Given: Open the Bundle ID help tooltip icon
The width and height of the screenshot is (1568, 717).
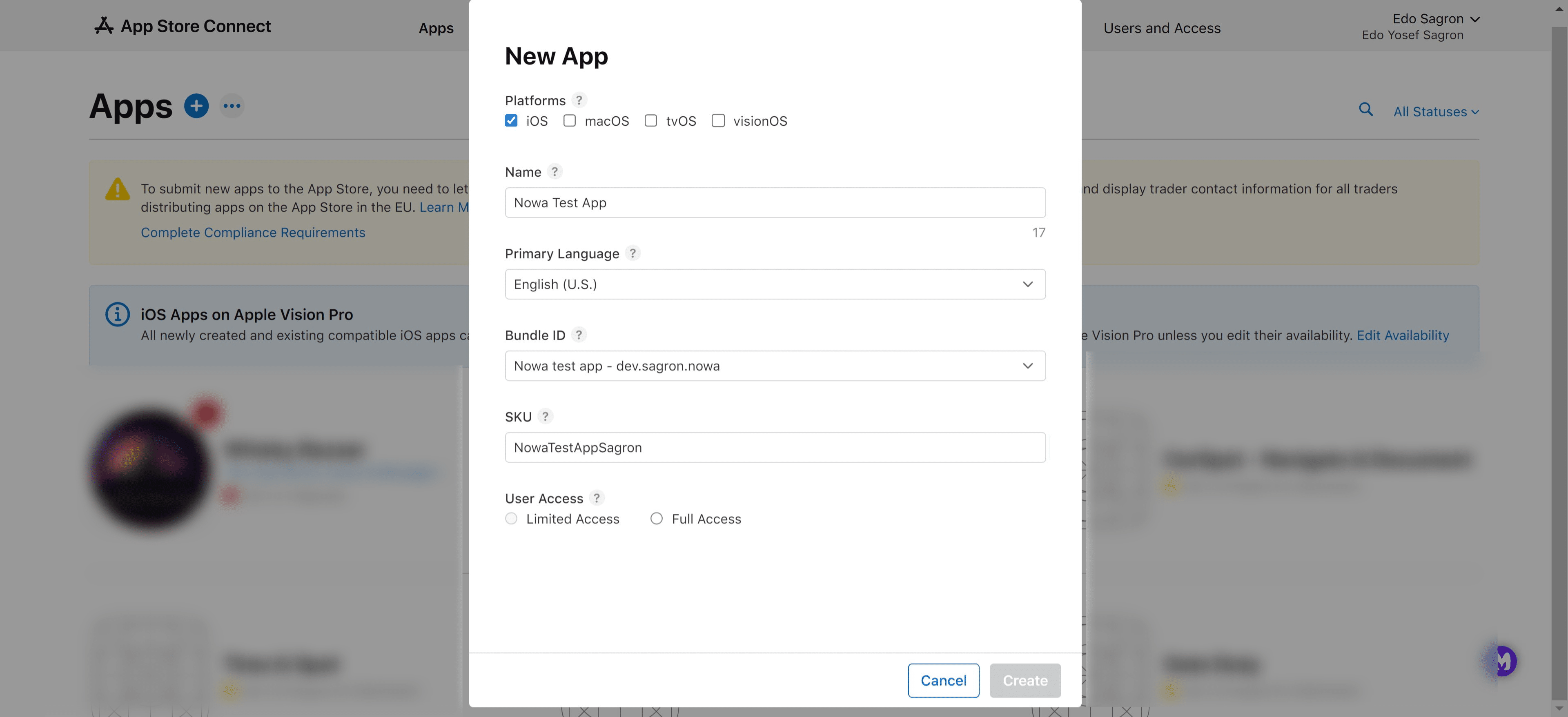Looking at the screenshot, I should (x=579, y=335).
